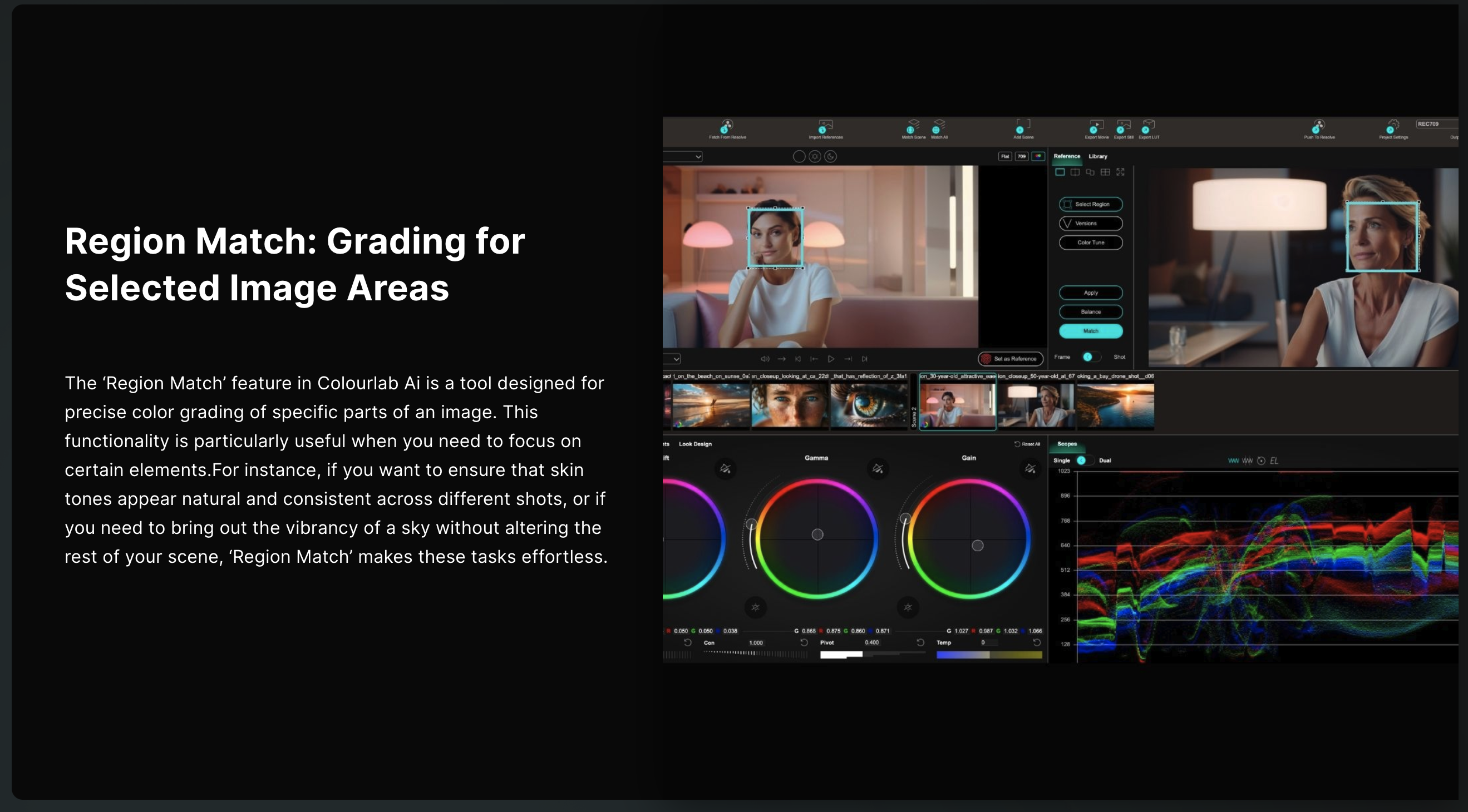Click the EL scope icon

pos(1274,461)
